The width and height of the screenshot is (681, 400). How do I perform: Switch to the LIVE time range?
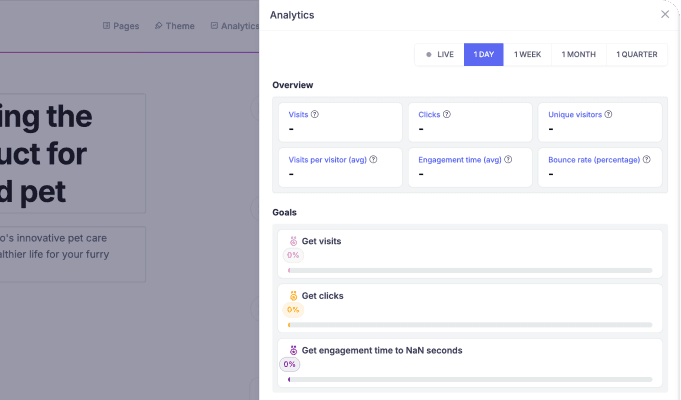pyautogui.click(x=440, y=54)
